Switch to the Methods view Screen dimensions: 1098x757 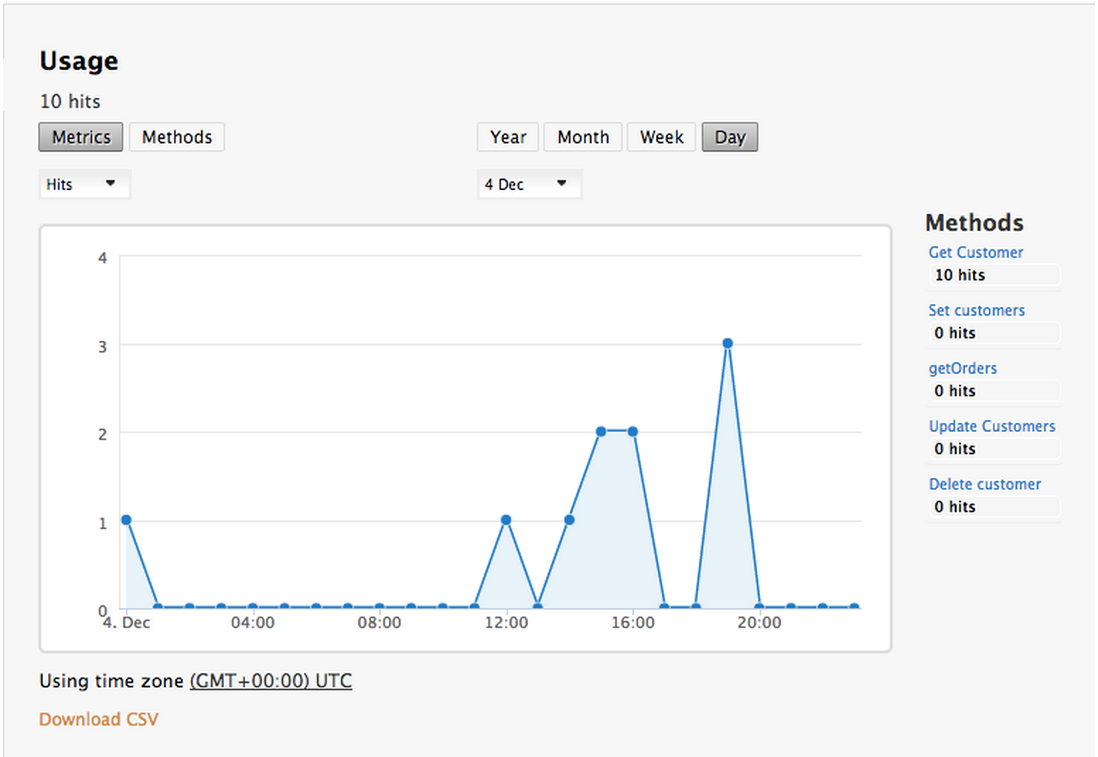(176, 137)
